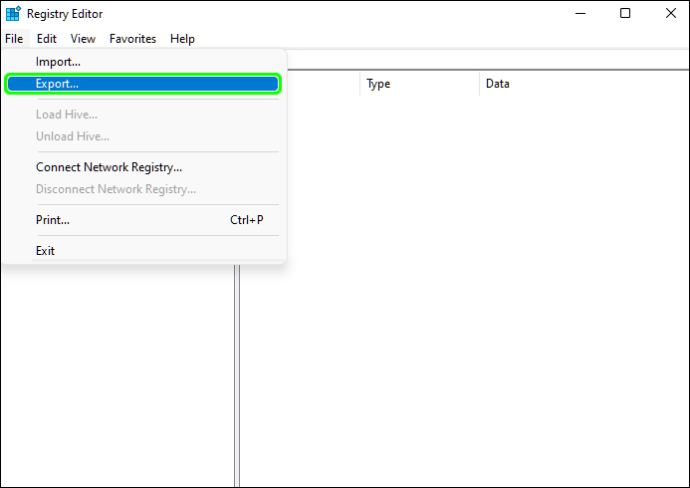Click the Registry Editor app icon
Viewport: 690px width, 488px height.
pos(13,14)
